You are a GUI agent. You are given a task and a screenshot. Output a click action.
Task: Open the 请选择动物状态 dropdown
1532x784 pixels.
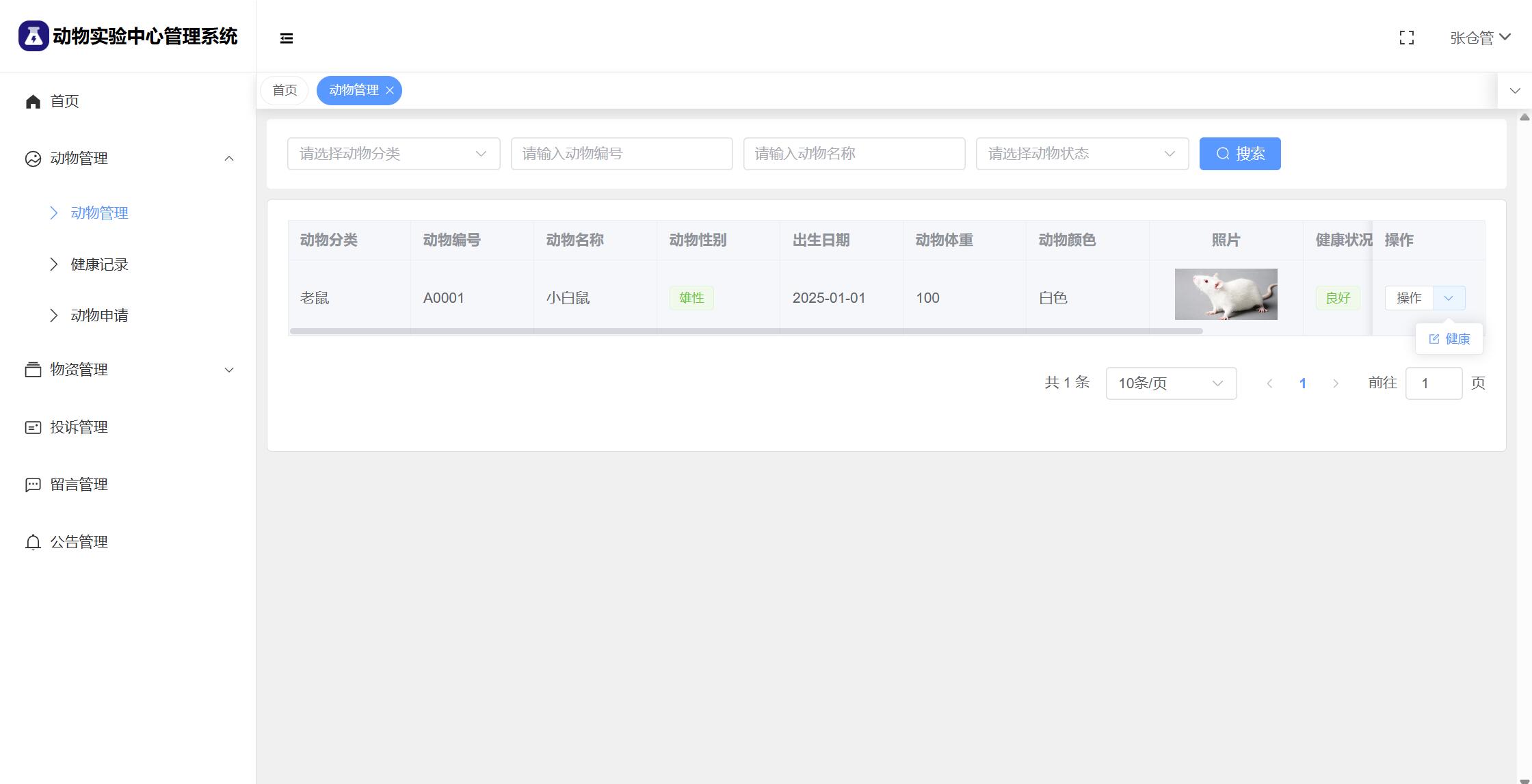tap(1082, 154)
